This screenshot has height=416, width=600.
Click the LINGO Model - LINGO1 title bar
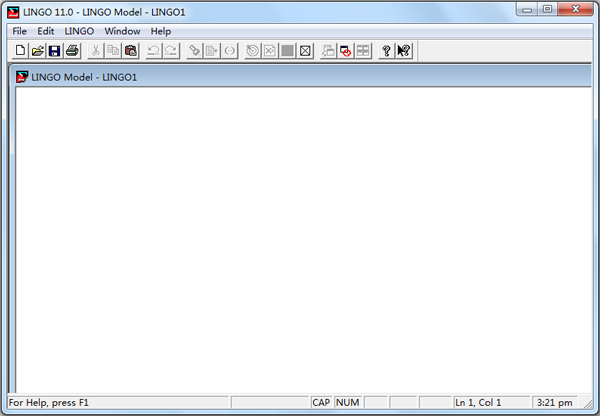tap(302, 77)
